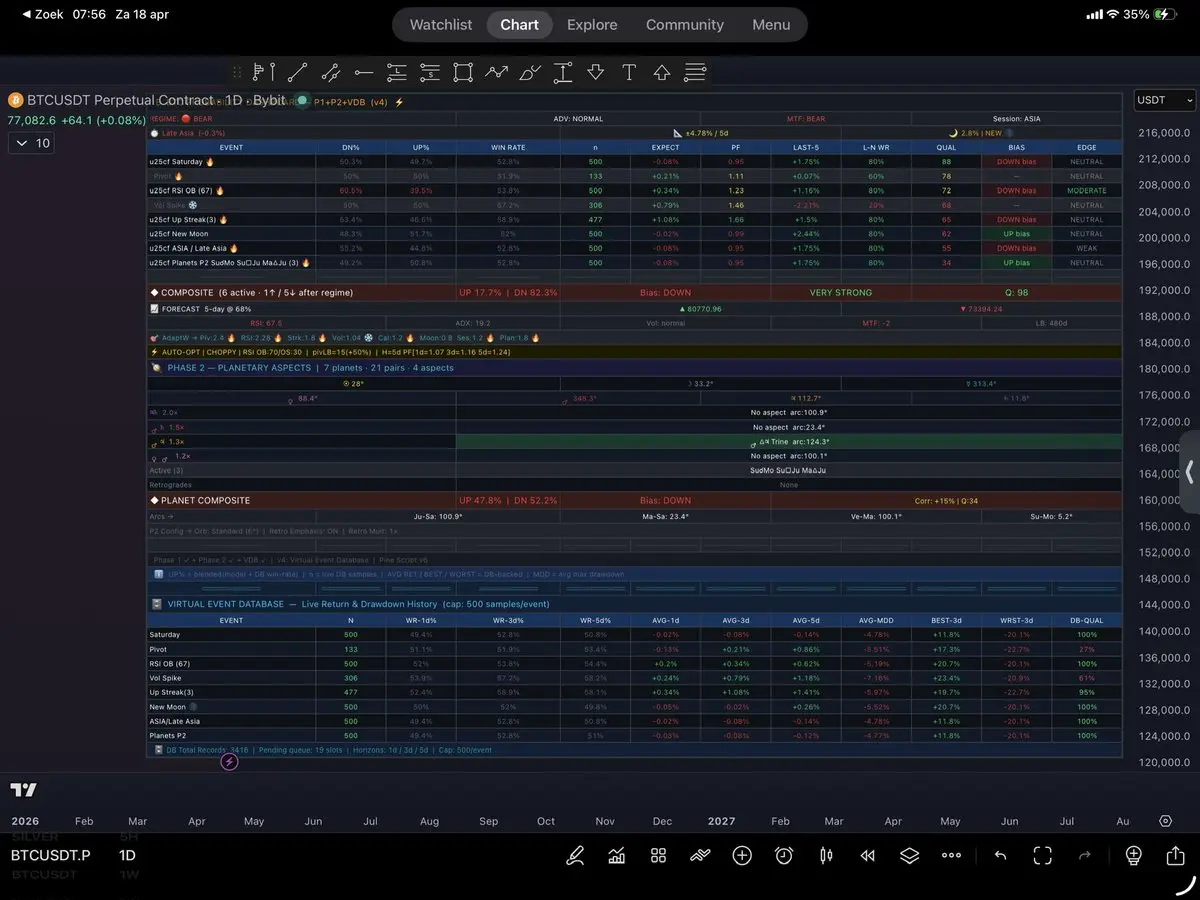The height and width of the screenshot is (900, 1200).
Task: Choose the Text annotation tool
Action: click(629, 72)
